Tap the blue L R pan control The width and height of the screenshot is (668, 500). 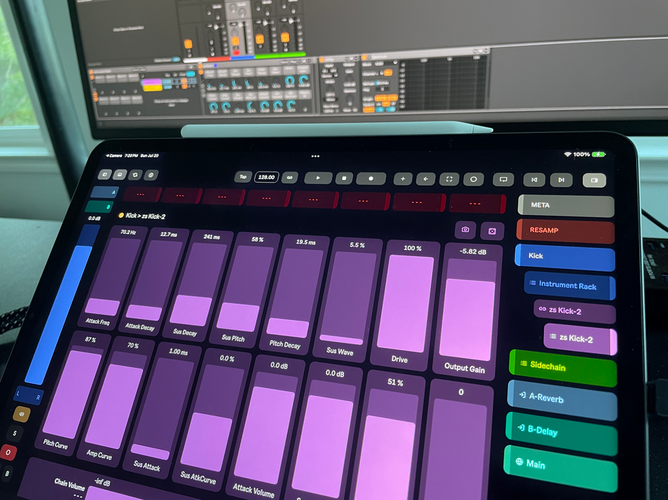(x=28, y=396)
